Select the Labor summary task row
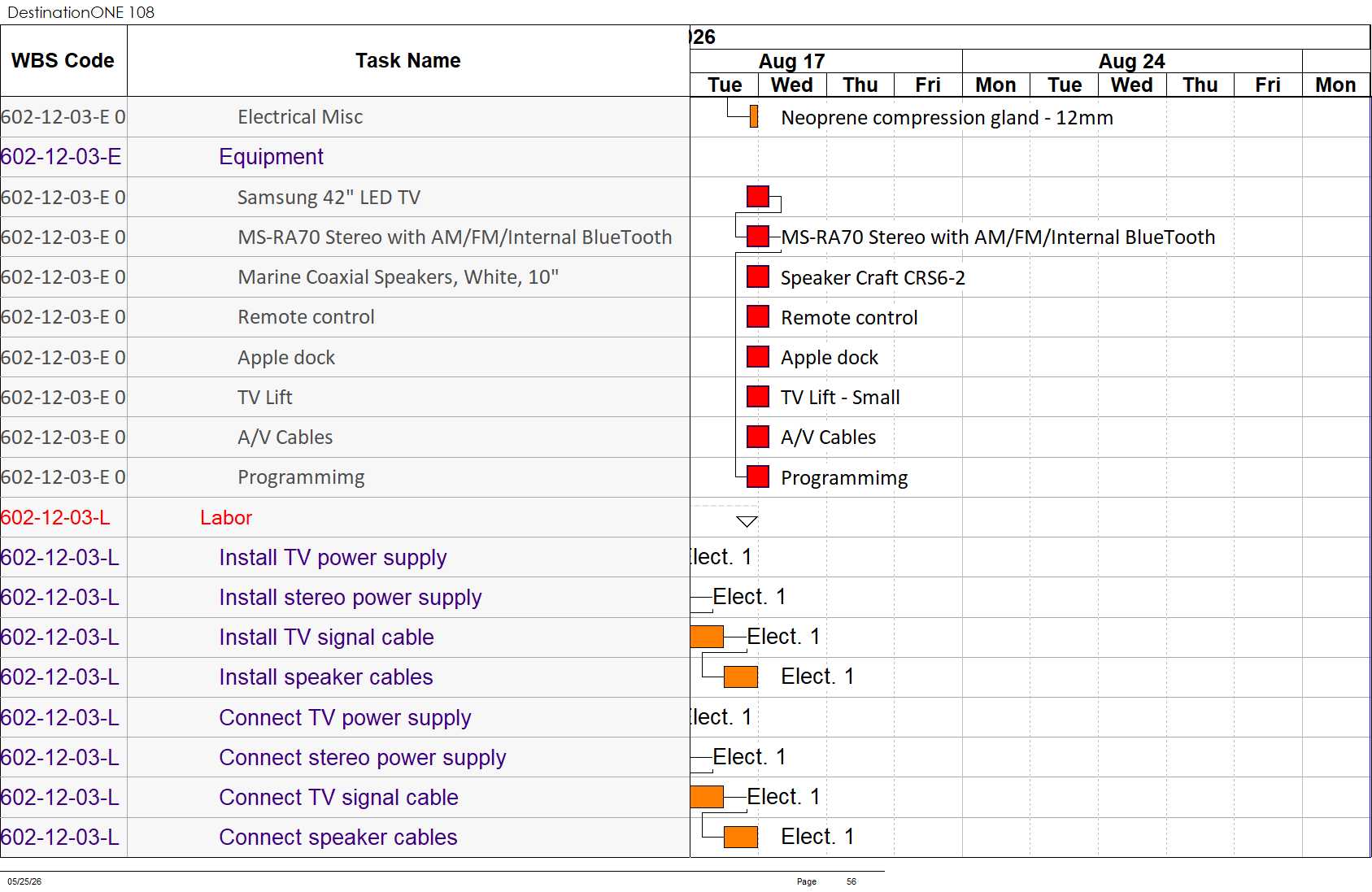Screen dimensions: 1372x892 point(345,517)
